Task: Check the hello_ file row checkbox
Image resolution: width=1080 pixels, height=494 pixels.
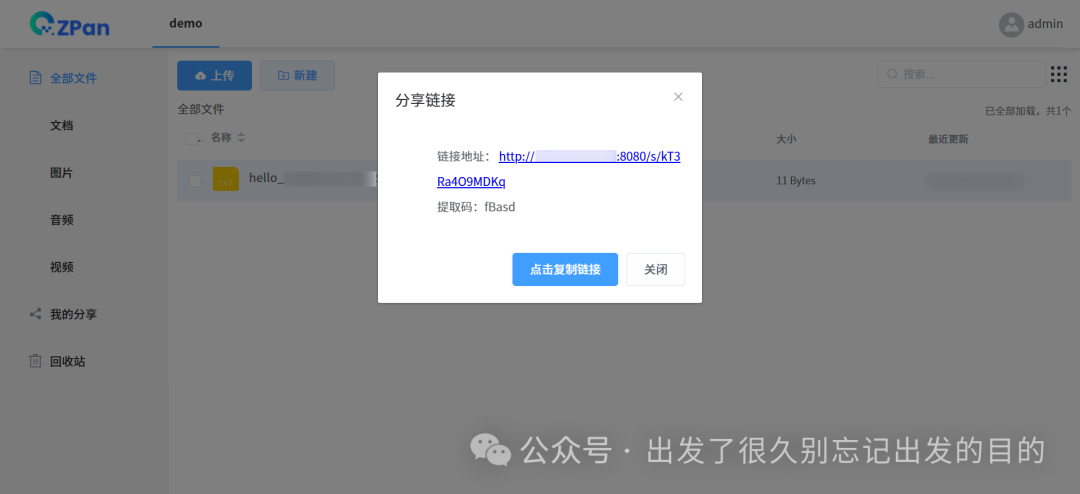Action: click(x=196, y=181)
